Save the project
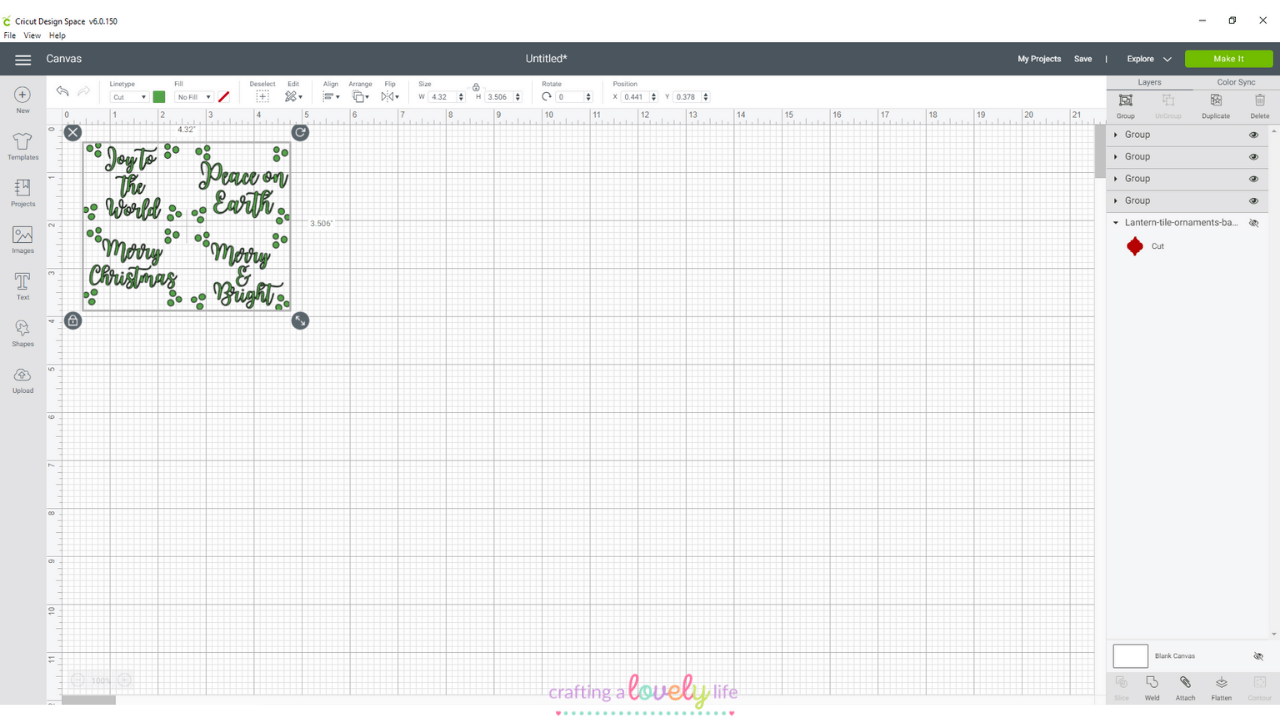Image resolution: width=1280 pixels, height=720 pixels. coord(1083,59)
